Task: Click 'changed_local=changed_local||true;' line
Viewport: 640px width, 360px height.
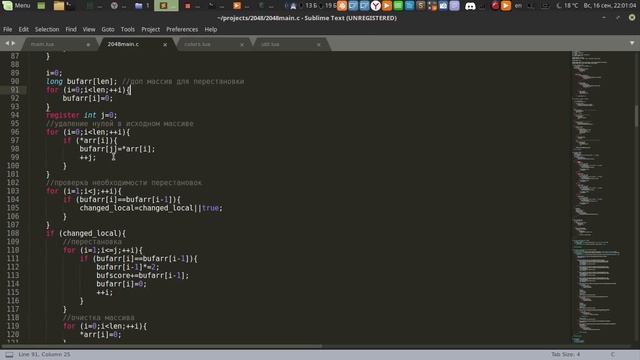Action: (151, 208)
